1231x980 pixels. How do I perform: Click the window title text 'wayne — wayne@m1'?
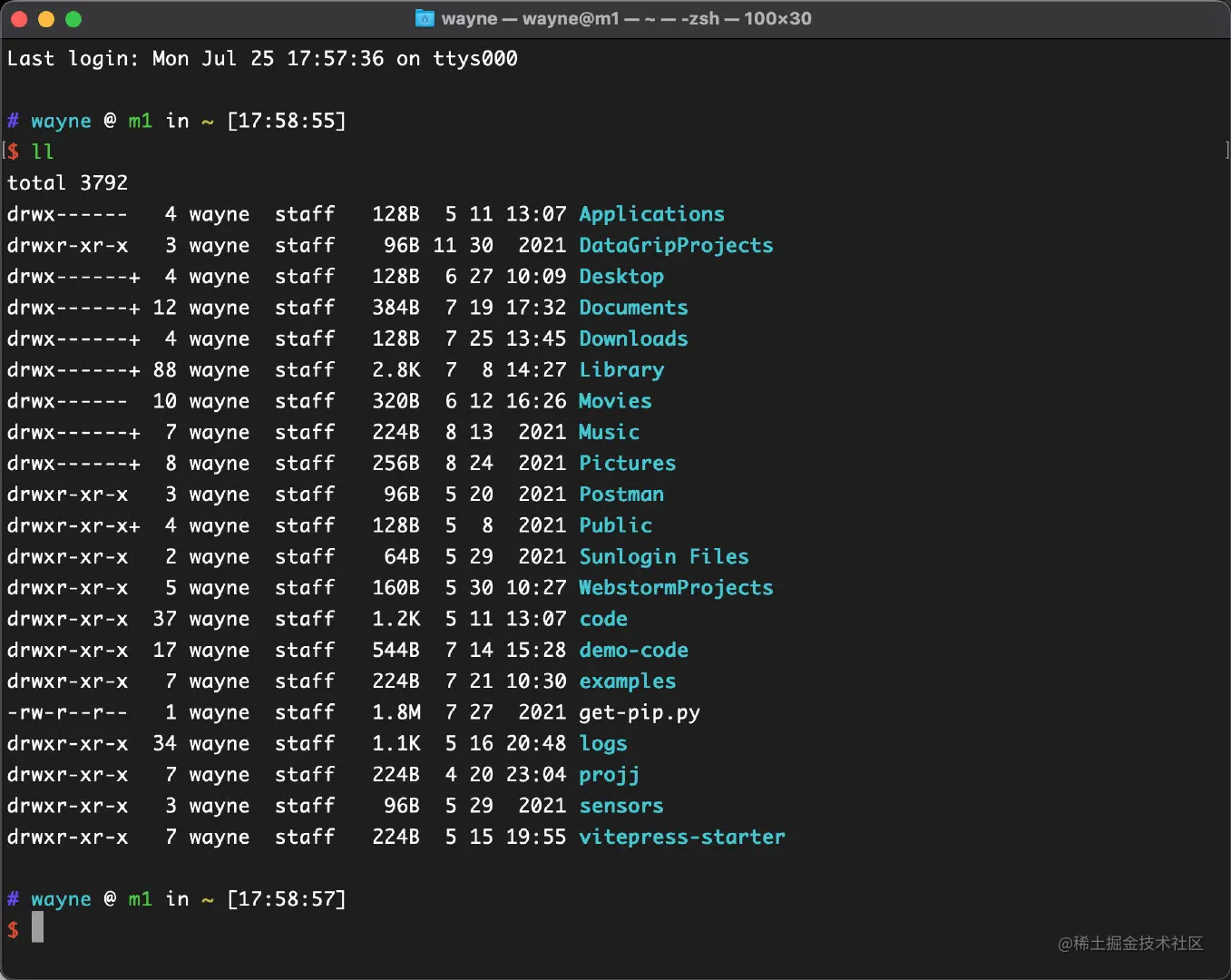point(531,18)
